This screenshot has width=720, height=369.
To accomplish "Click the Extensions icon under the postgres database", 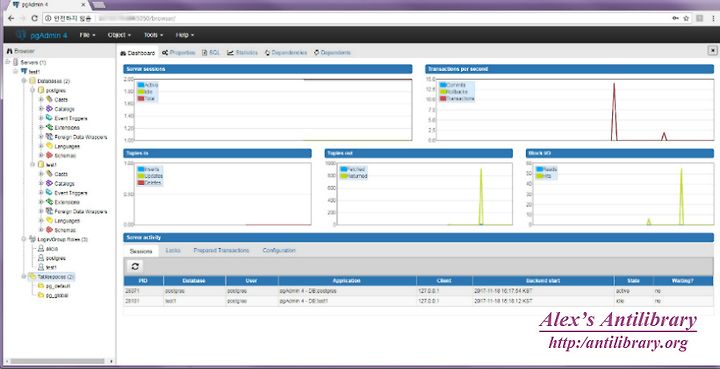I will pyautogui.click(x=50, y=127).
